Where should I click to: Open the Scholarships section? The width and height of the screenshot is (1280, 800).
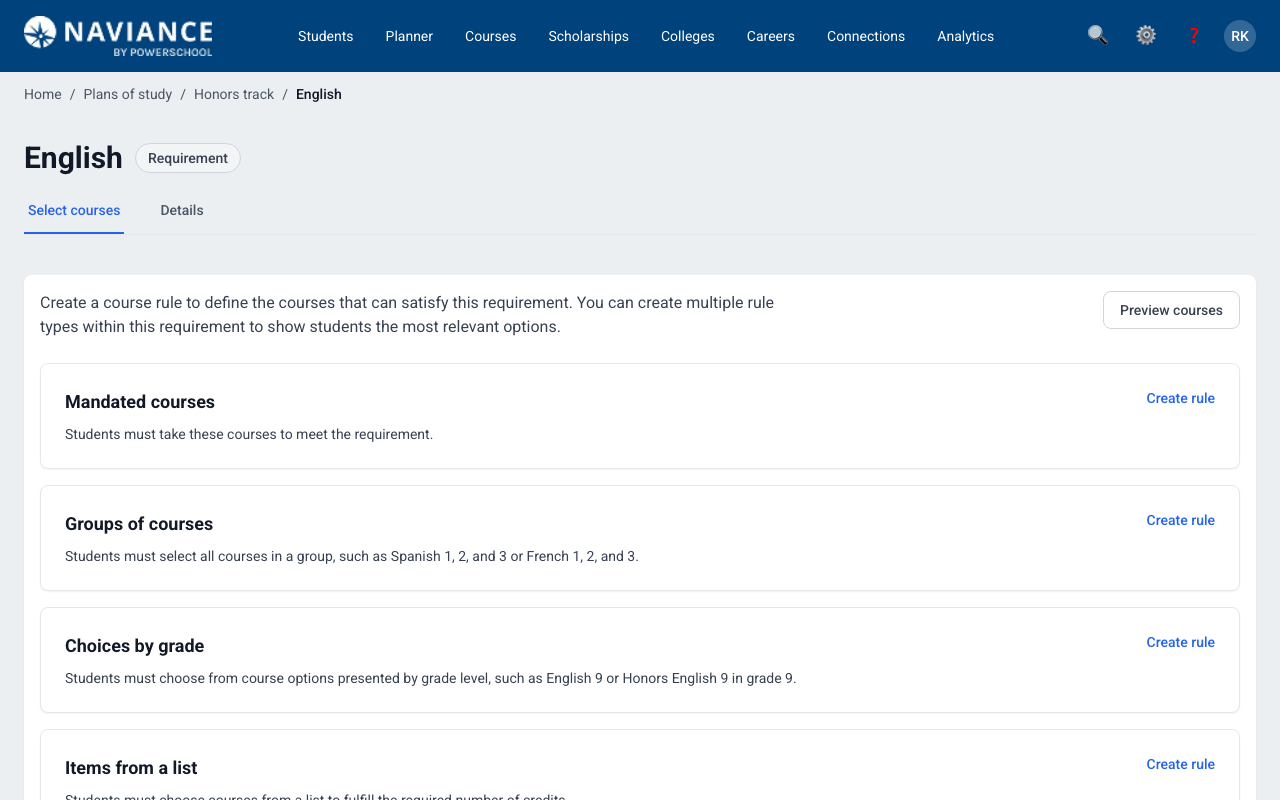588,36
